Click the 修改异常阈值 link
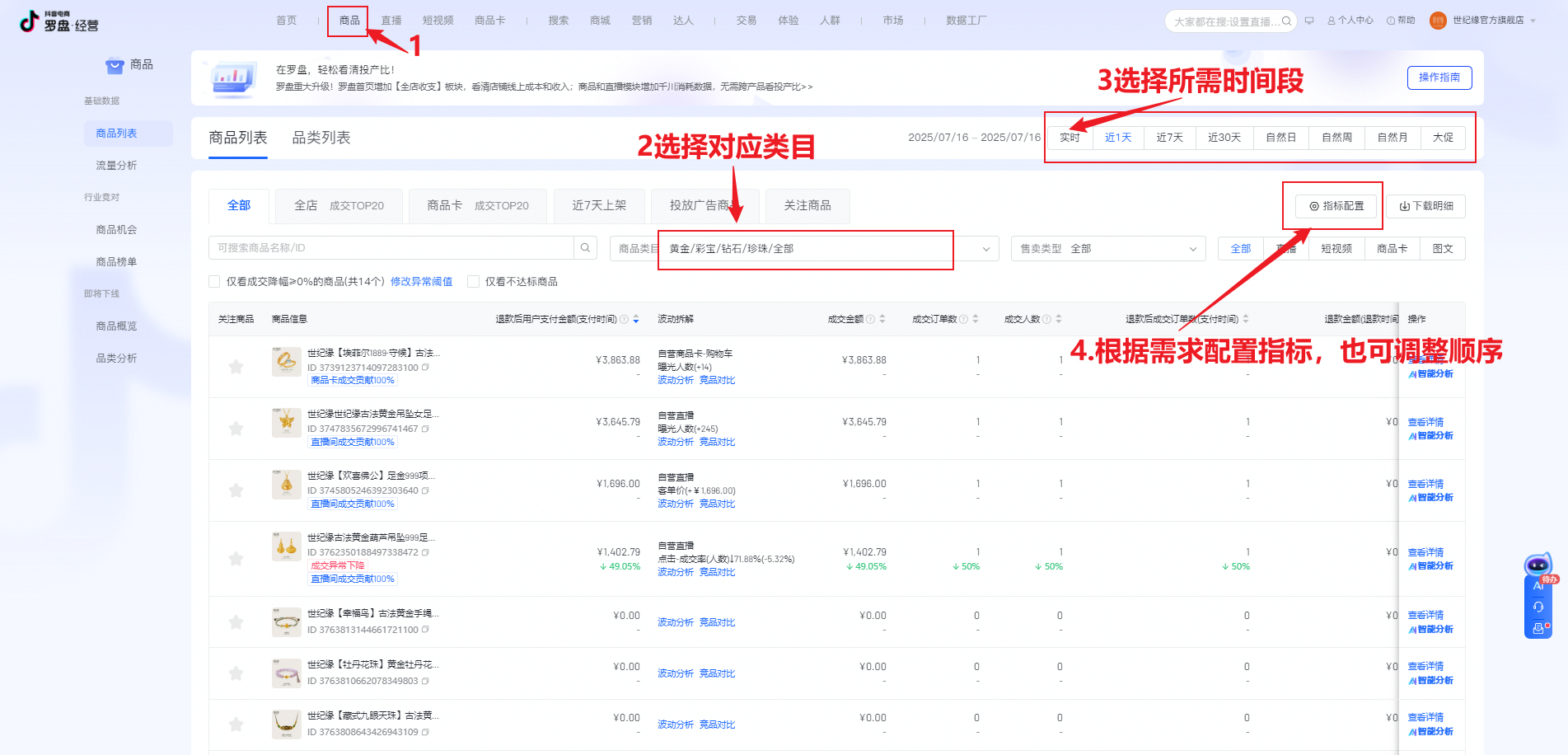Viewport: 1568px width, 755px height. (421, 282)
